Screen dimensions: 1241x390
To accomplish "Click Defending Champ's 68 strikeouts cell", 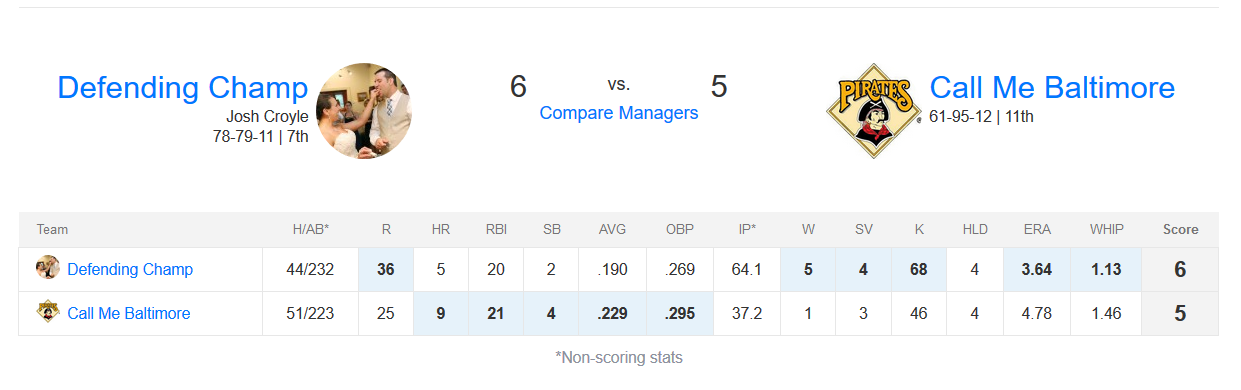I will 919,269.
